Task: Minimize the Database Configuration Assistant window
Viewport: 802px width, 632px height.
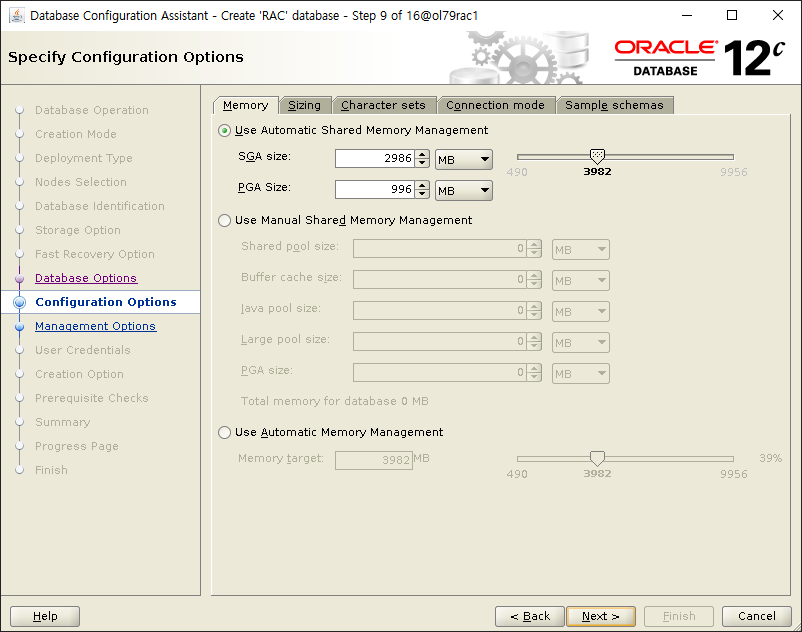Action: click(x=687, y=15)
